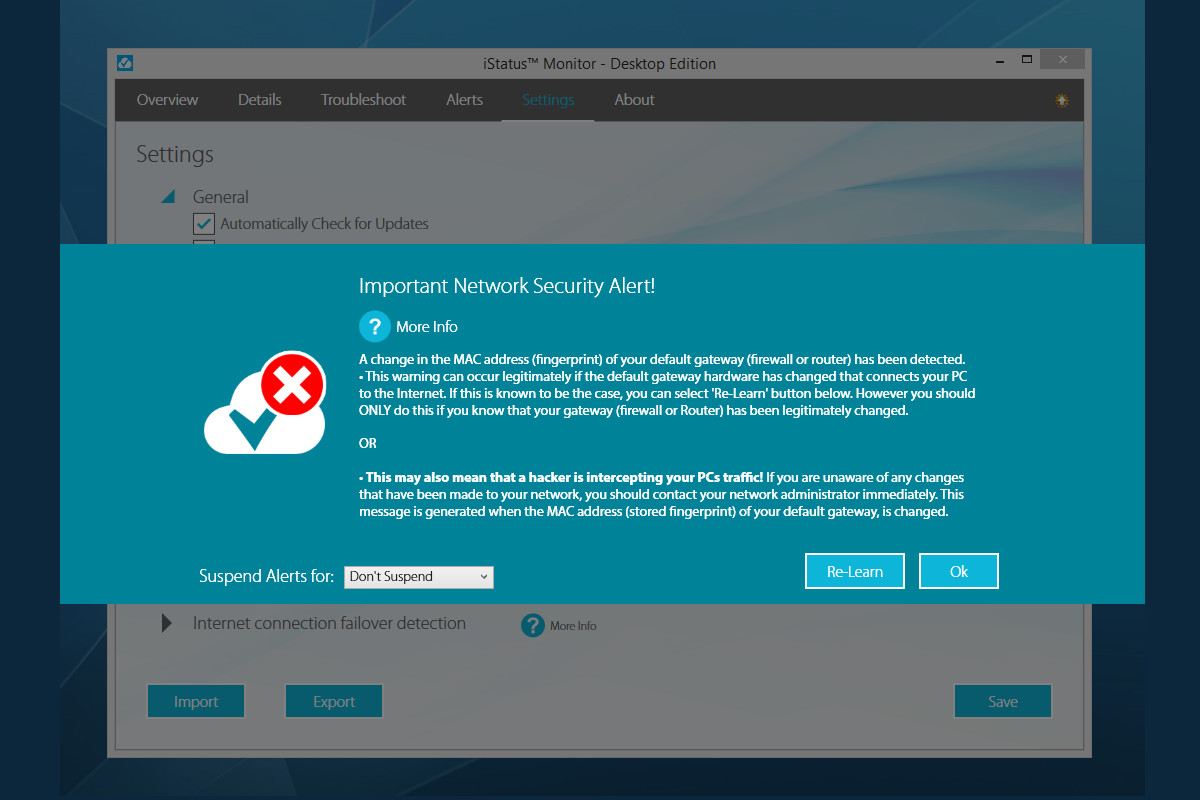Click the More Info link in alert
The width and height of the screenshot is (1200, 800).
click(427, 327)
